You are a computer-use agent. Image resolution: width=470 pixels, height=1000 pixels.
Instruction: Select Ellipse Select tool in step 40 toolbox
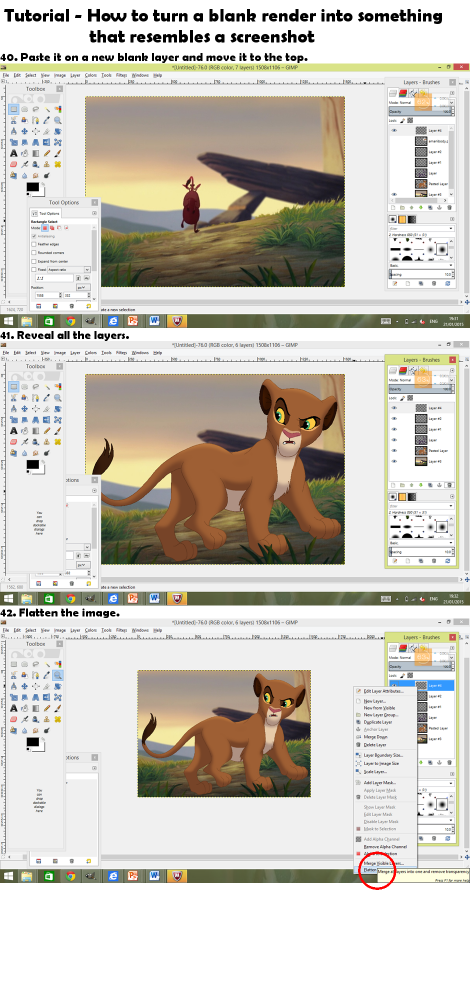(24, 109)
